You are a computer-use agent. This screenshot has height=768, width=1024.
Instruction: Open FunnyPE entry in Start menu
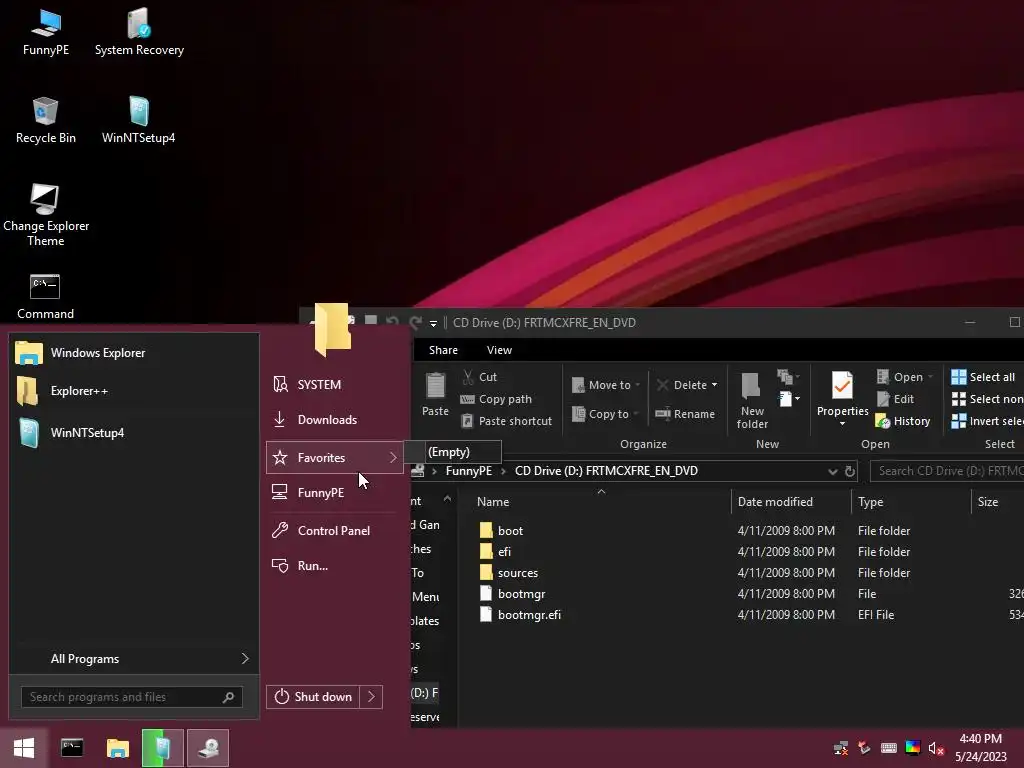(334, 493)
